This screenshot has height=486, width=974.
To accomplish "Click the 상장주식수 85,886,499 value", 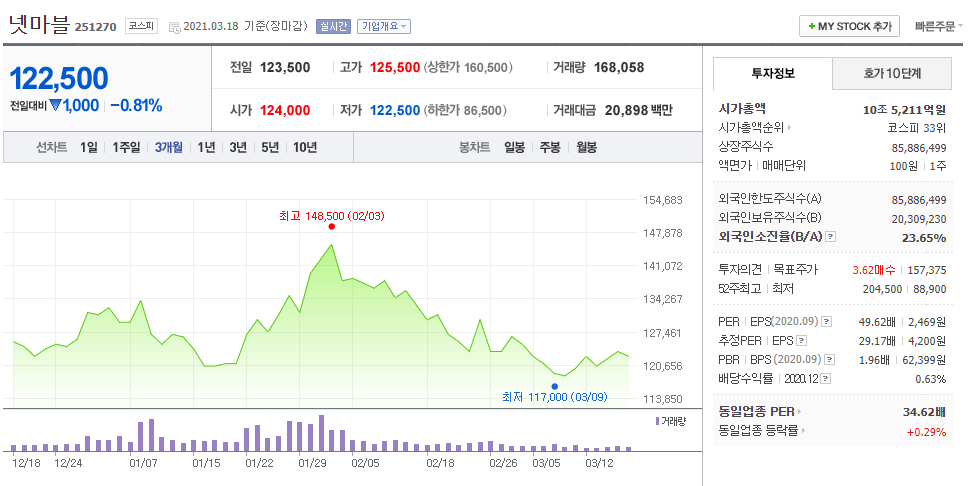I will pyautogui.click(x=919, y=147).
